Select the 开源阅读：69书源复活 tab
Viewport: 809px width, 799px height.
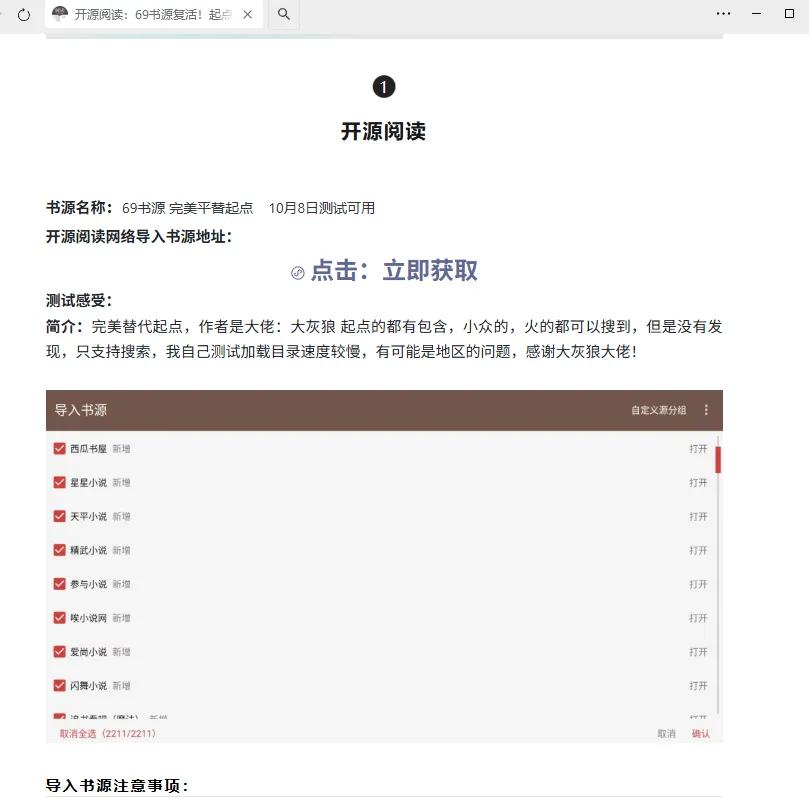pyautogui.click(x=150, y=15)
